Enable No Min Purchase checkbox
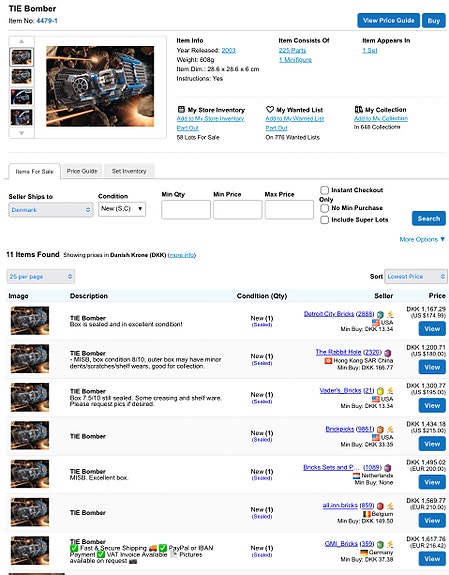 (x=324, y=208)
